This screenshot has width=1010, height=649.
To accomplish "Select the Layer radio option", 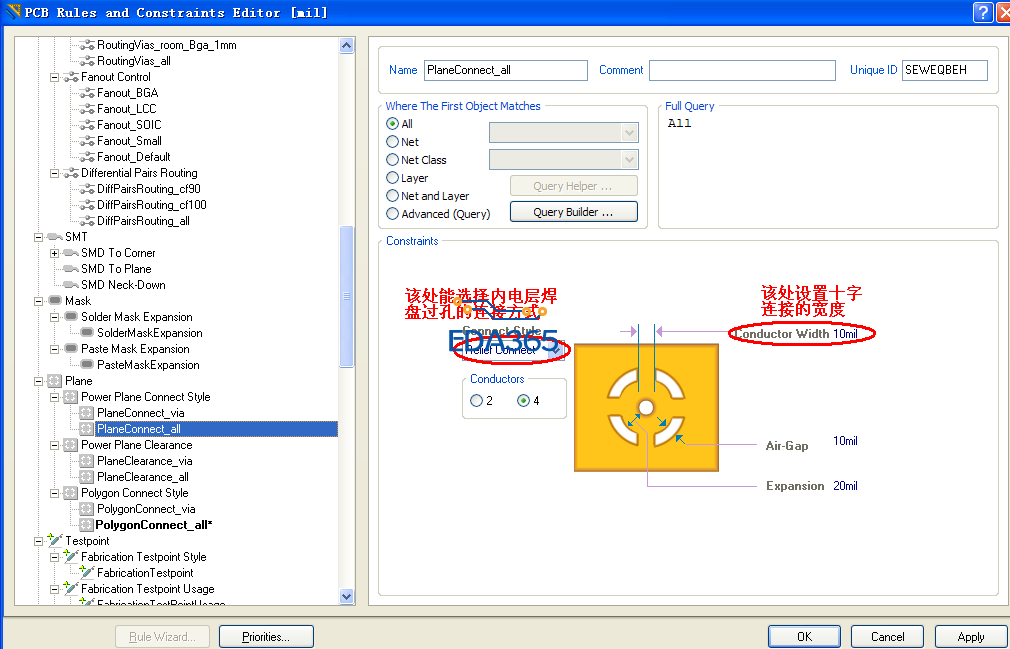I will coord(392,178).
